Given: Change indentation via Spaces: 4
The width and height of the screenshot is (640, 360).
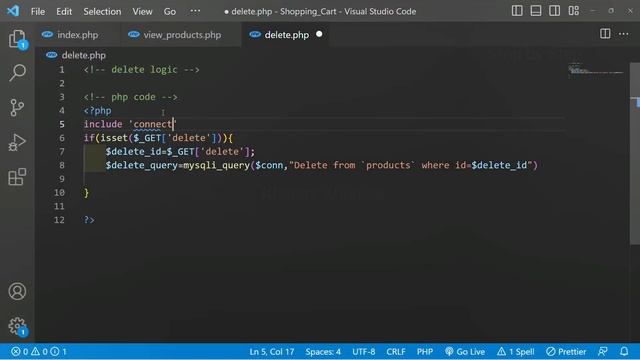Looking at the screenshot, I should click(323, 351).
